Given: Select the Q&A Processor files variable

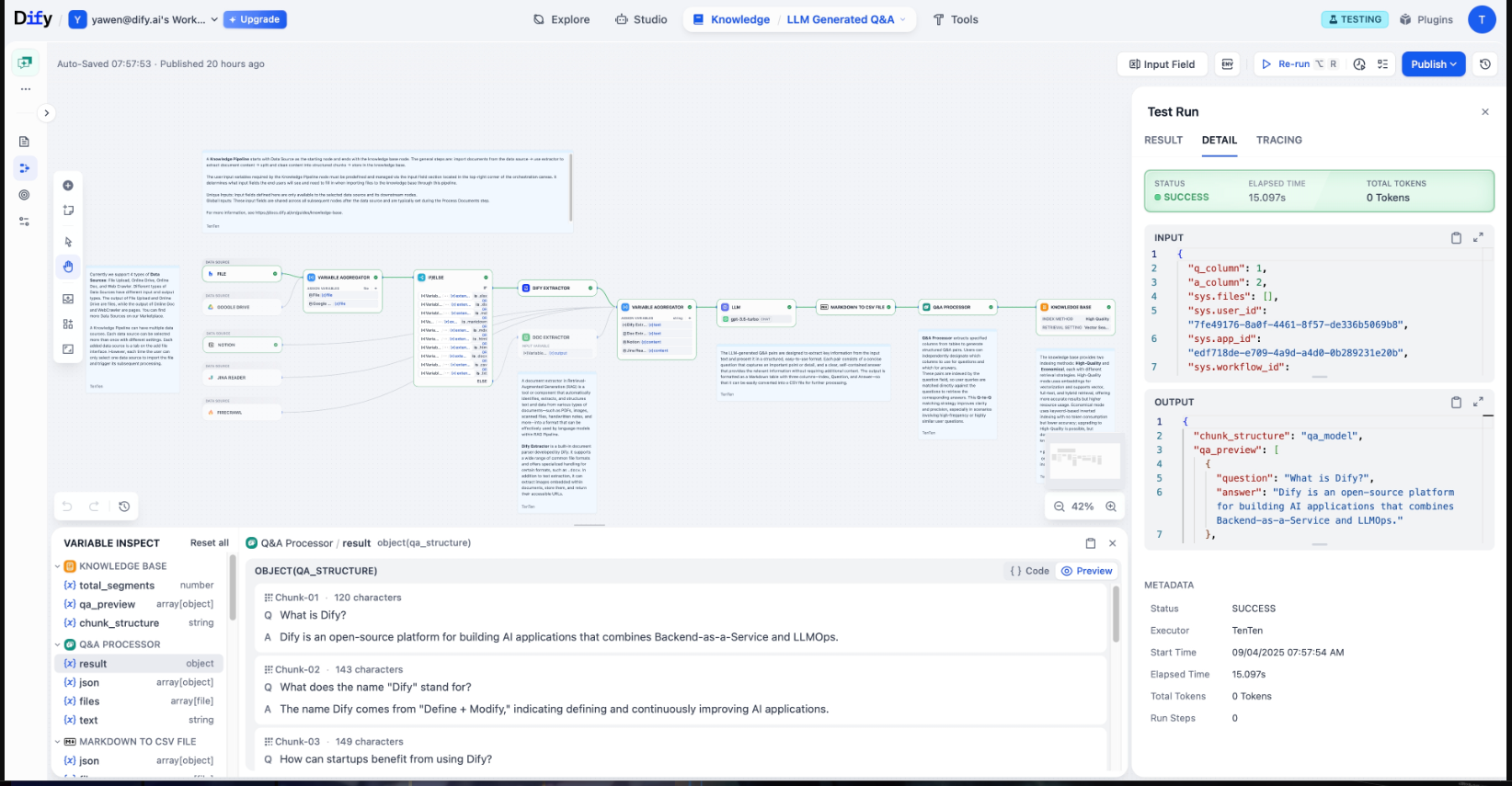Looking at the screenshot, I should click(138, 701).
